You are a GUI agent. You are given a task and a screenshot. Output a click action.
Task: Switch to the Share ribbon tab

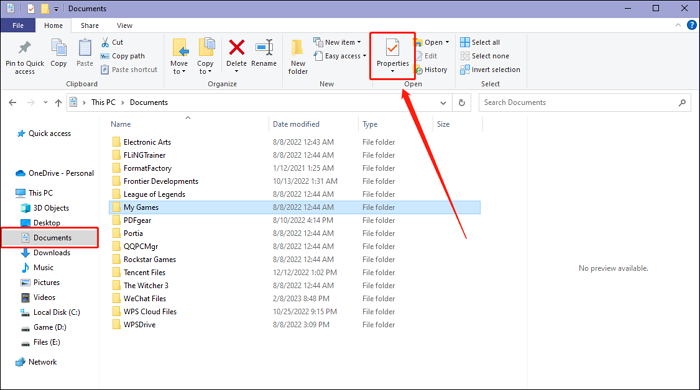point(90,25)
